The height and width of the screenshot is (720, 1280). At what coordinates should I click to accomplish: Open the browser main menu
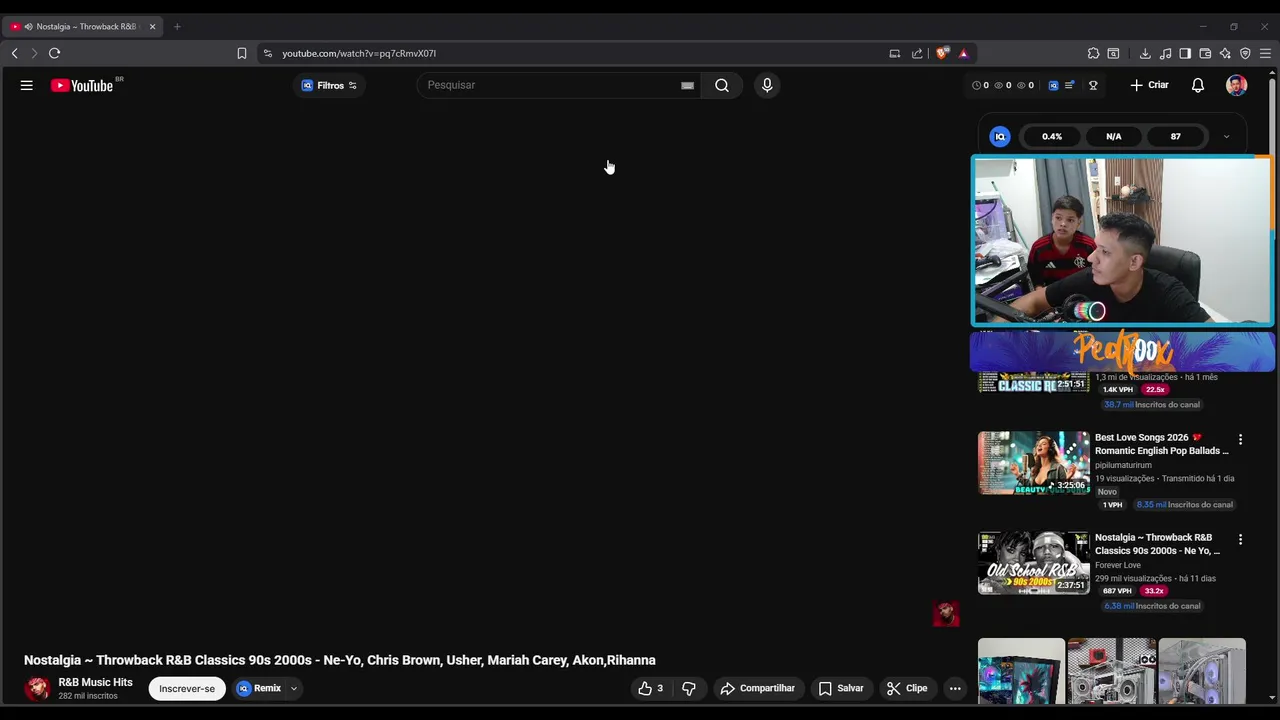tap(1265, 53)
